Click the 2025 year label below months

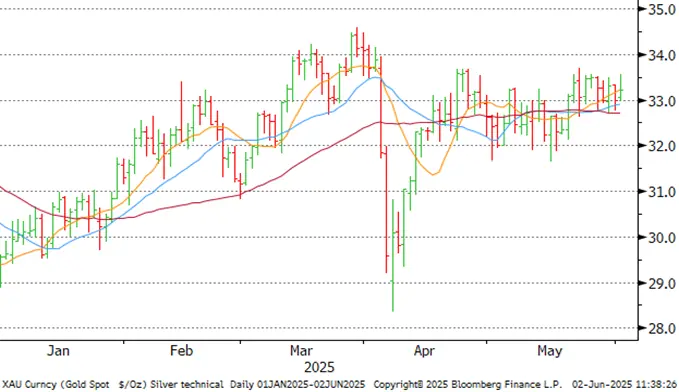(x=319, y=367)
